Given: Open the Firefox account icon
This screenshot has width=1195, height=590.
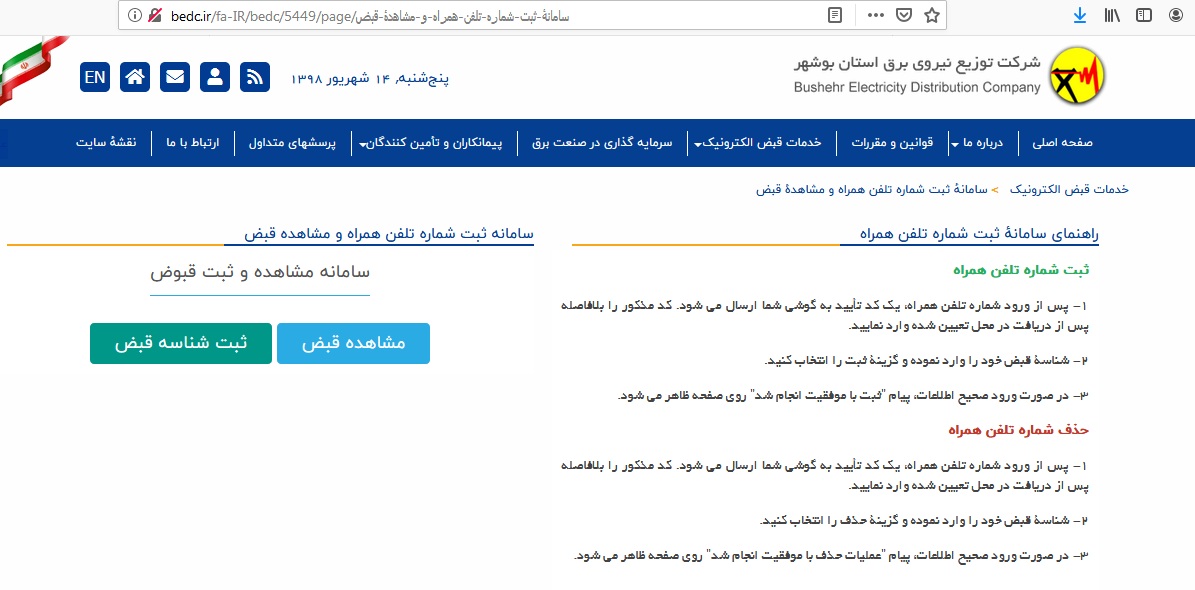Looking at the screenshot, I should pyautogui.click(x=1176, y=15).
